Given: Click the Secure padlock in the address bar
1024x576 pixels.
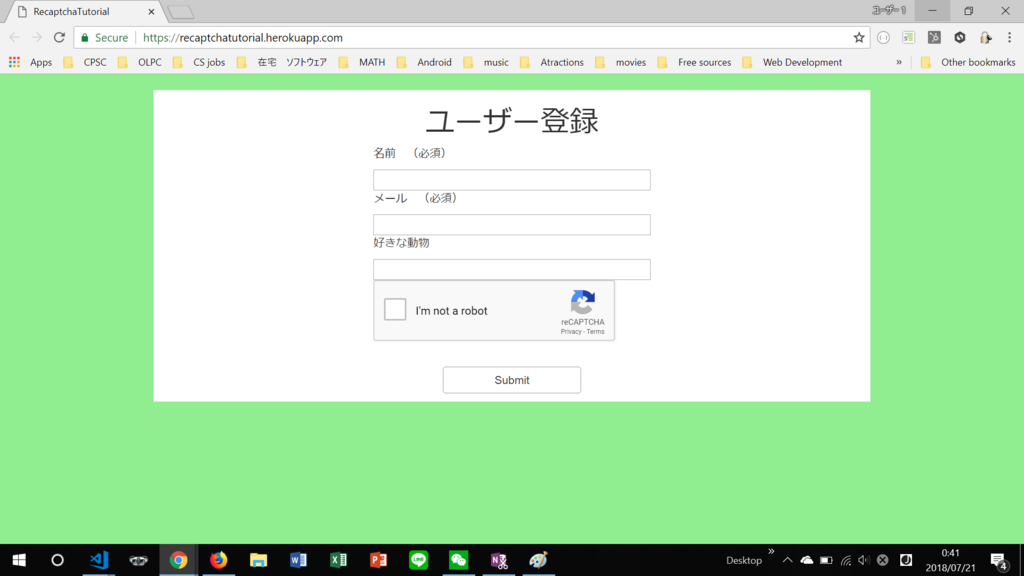Looking at the screenshot, I should click(x=84, y=37).
